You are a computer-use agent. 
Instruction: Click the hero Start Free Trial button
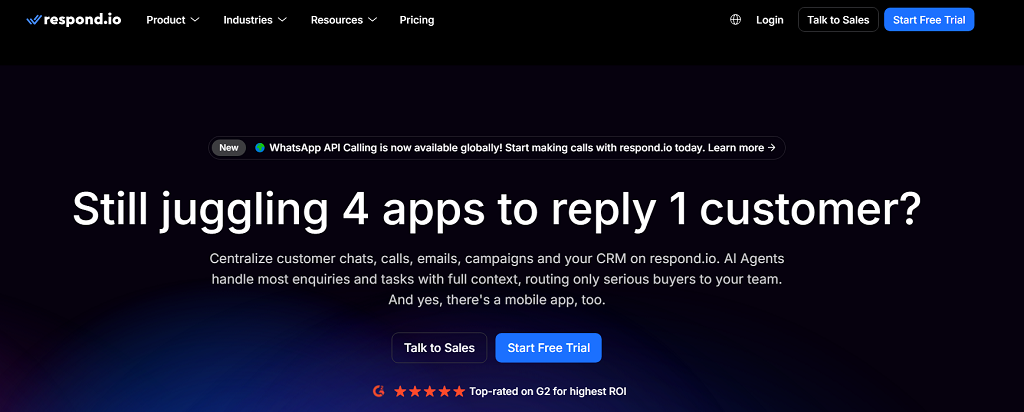[548, 348]
